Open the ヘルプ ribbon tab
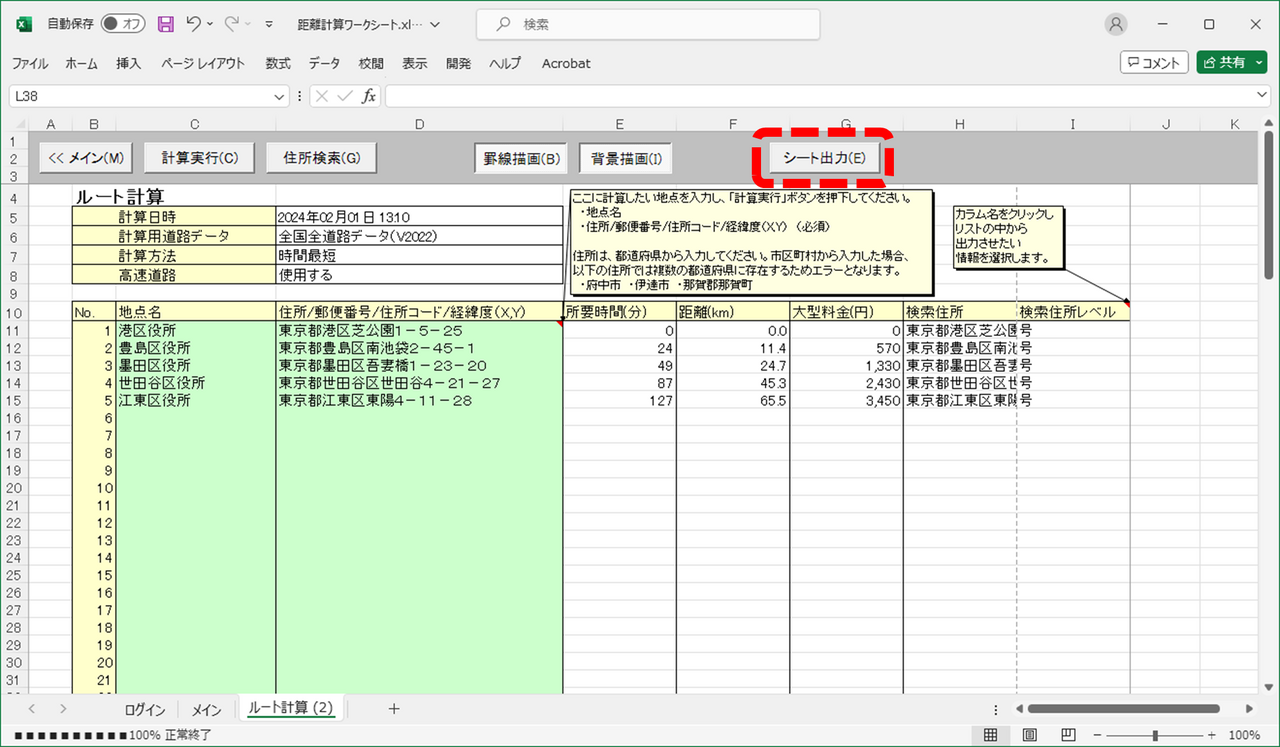 point(505,63)
